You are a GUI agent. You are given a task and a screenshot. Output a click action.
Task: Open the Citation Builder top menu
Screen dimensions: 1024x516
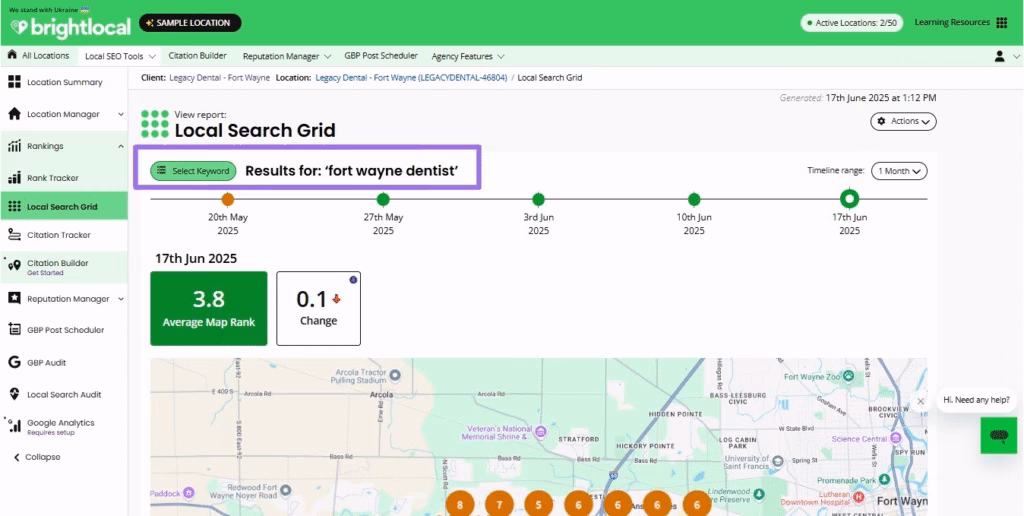[x=199, y=56]
